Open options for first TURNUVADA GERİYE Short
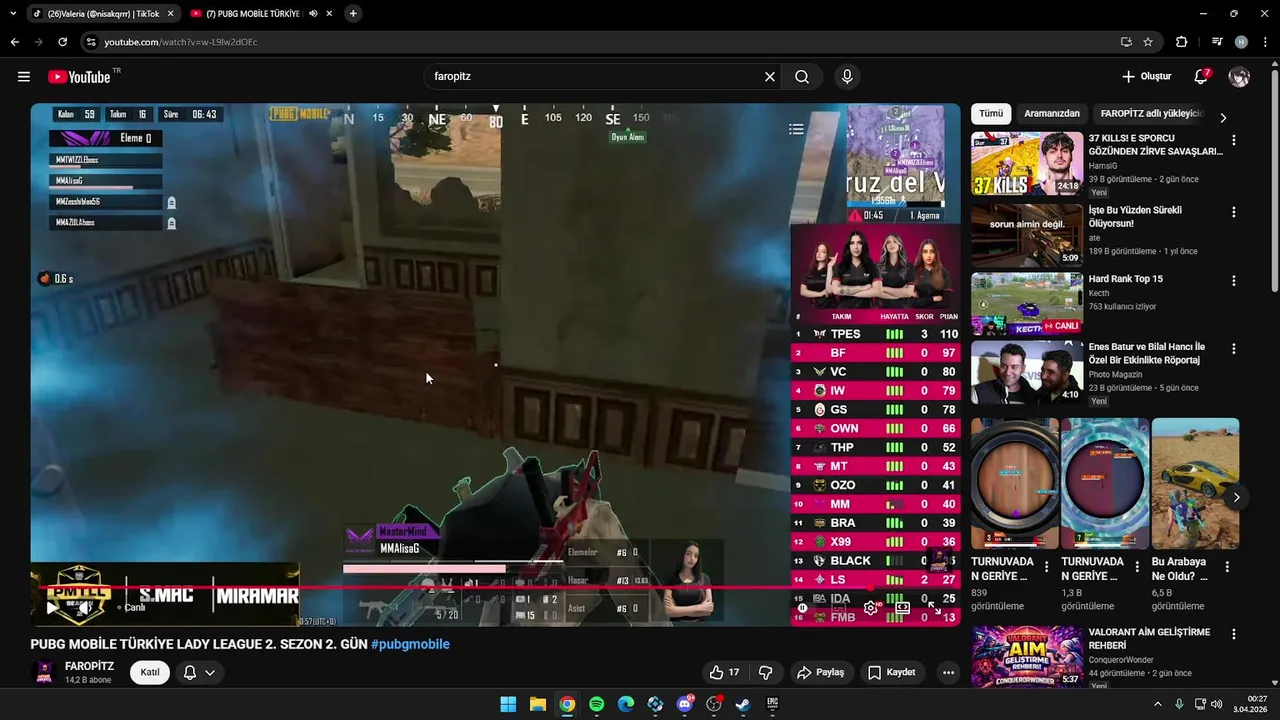The image size is (1280, 720). click(x=1047, y=567)
